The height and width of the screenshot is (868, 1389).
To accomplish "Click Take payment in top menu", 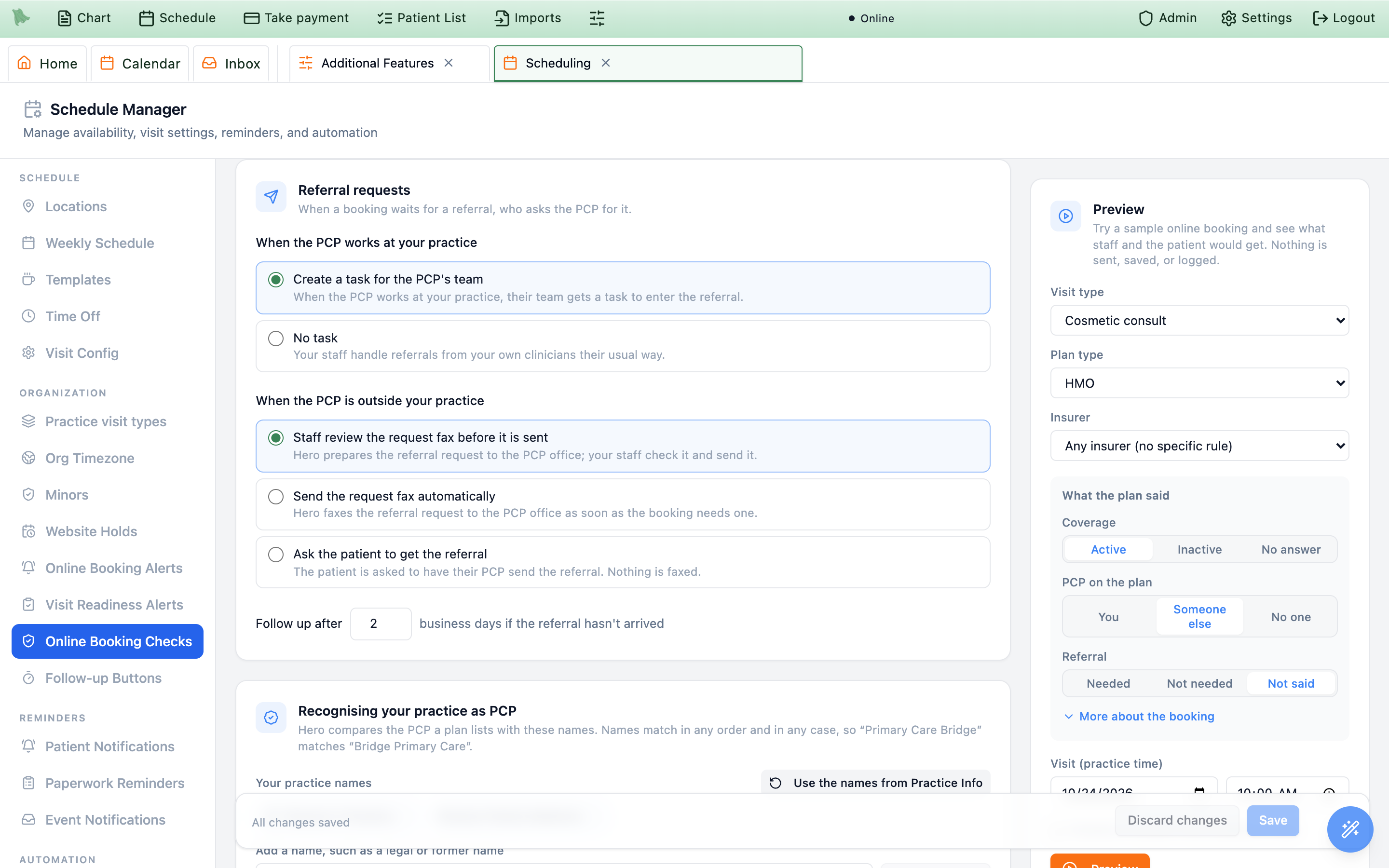I will (x=296, y=18).
